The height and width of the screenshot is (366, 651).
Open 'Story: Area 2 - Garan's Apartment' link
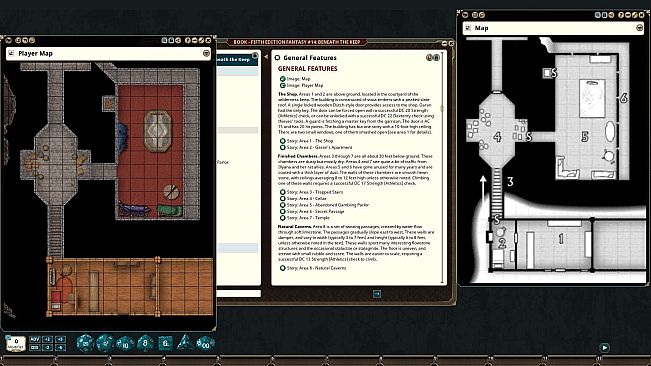(x=316, y=147)
